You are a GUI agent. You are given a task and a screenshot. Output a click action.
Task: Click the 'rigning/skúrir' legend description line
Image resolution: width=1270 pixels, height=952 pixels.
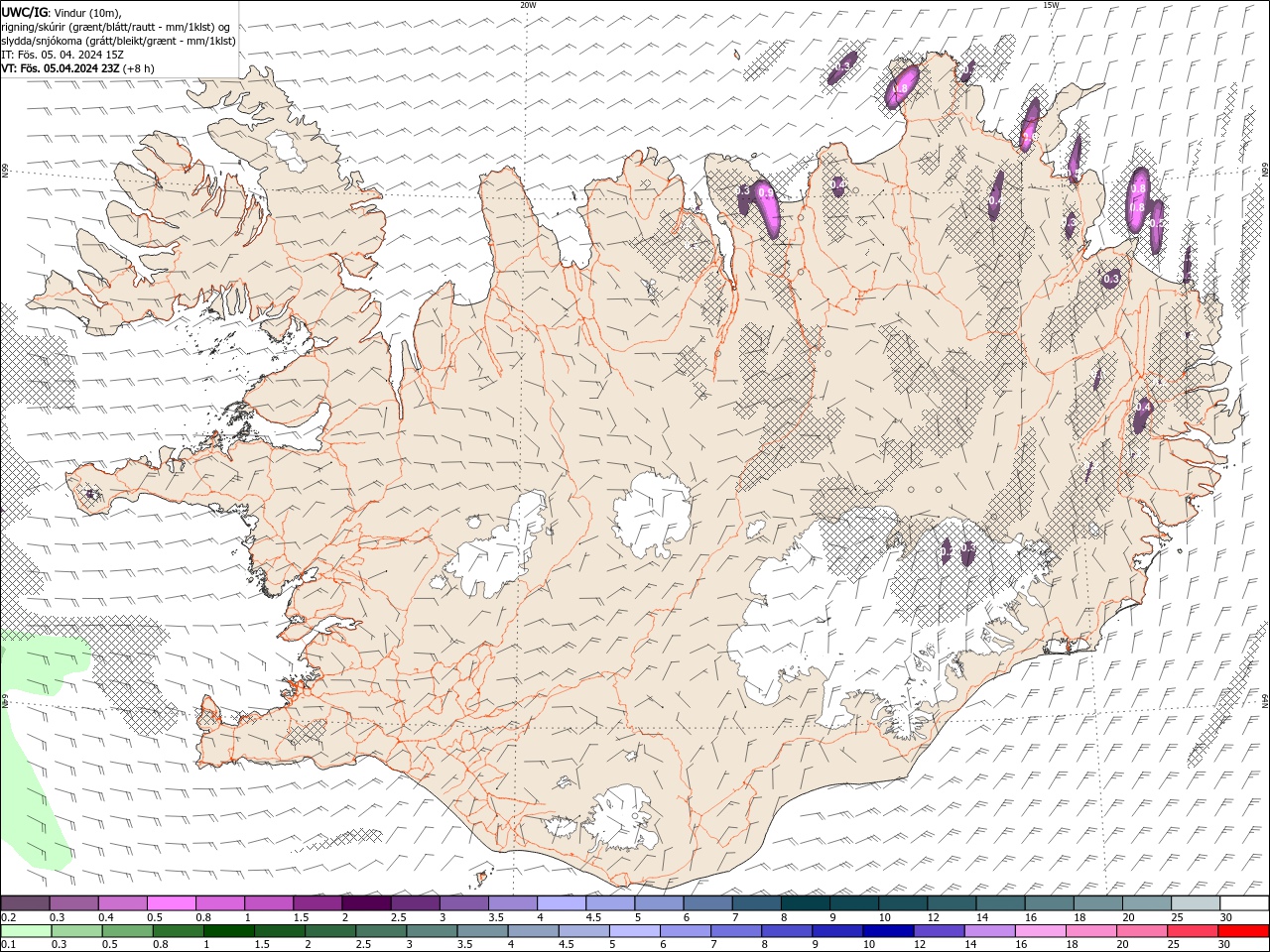117,27
